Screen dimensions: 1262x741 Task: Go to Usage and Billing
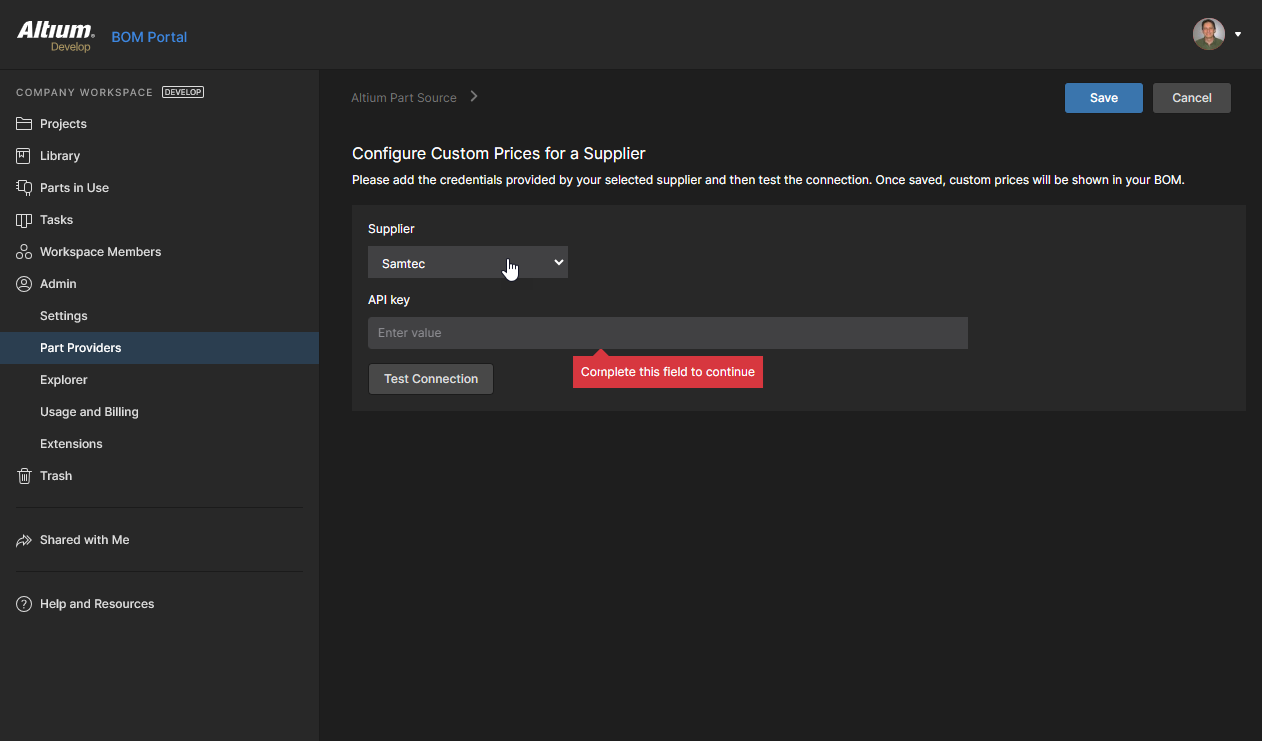pyautogui.click(x=89, y=412)
